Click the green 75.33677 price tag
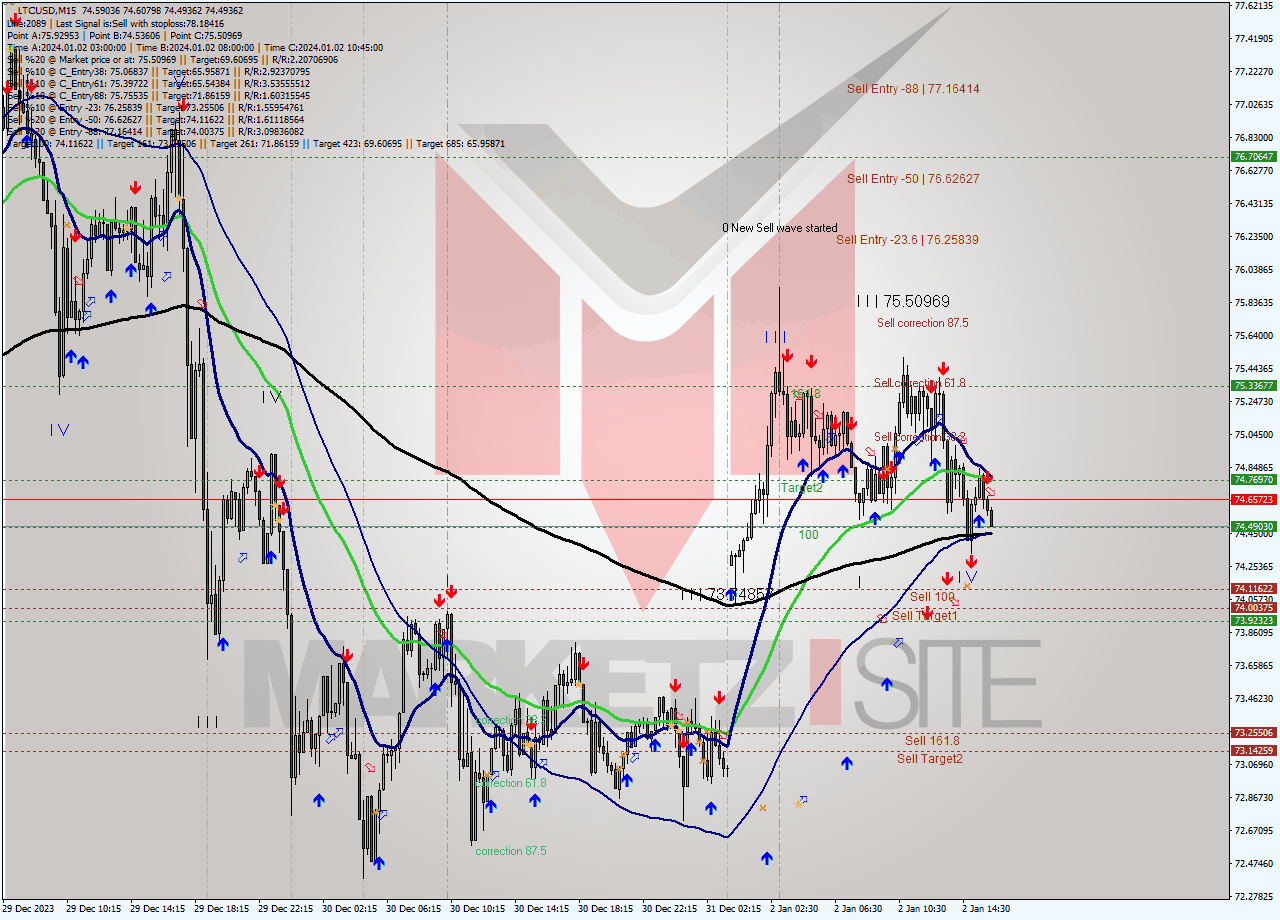1280x920 pixels. [x=1253, y=386]
